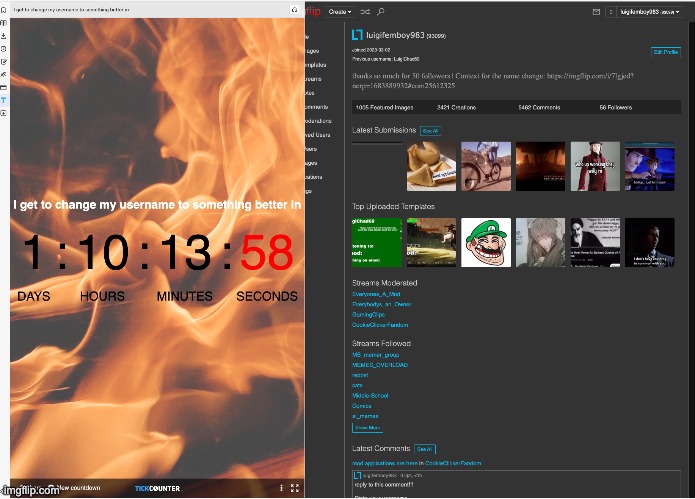Click the 5462 Comments stat
This screenshot has height=499, width=695.
click(x=539, y=107)
